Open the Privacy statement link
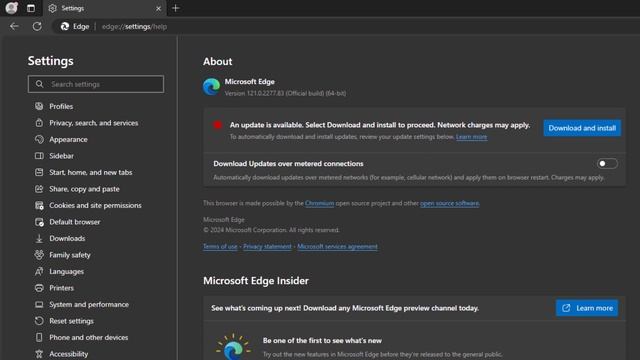Screen dimensions: 640x360 tap(267, 247)
